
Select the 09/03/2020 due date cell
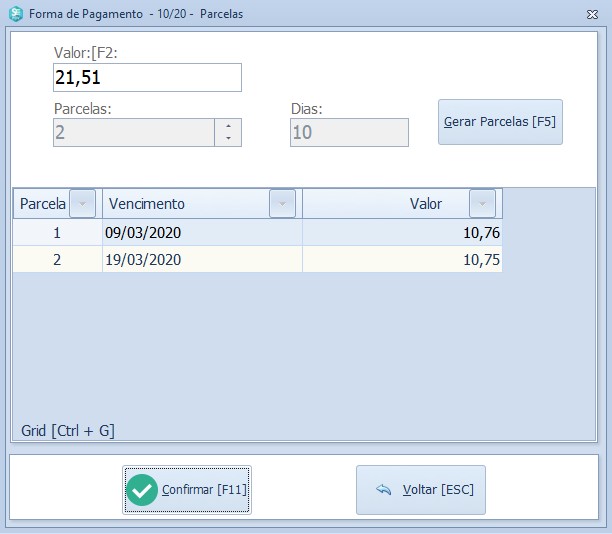200,233
